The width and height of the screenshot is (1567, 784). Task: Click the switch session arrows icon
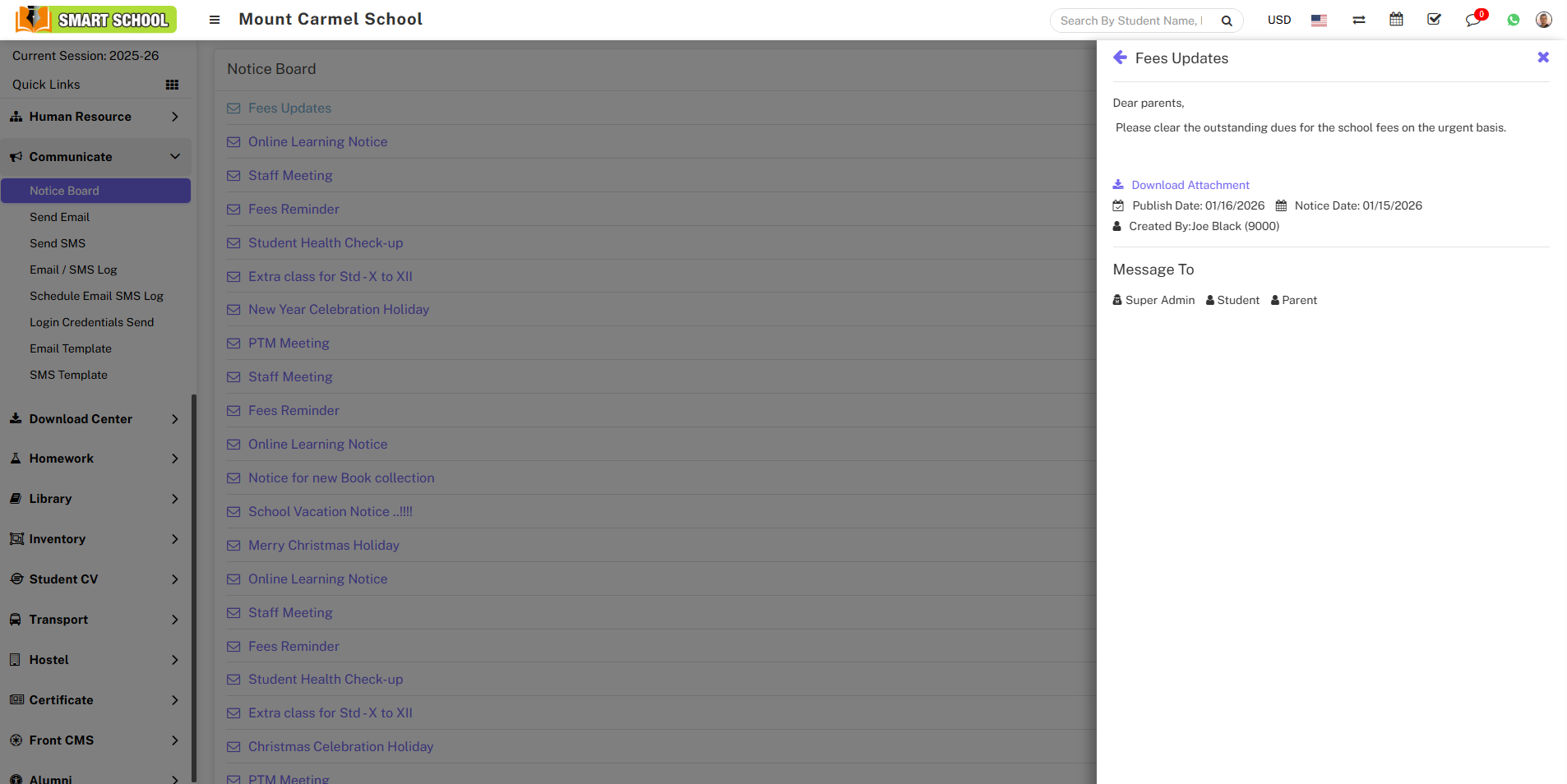1358,20
